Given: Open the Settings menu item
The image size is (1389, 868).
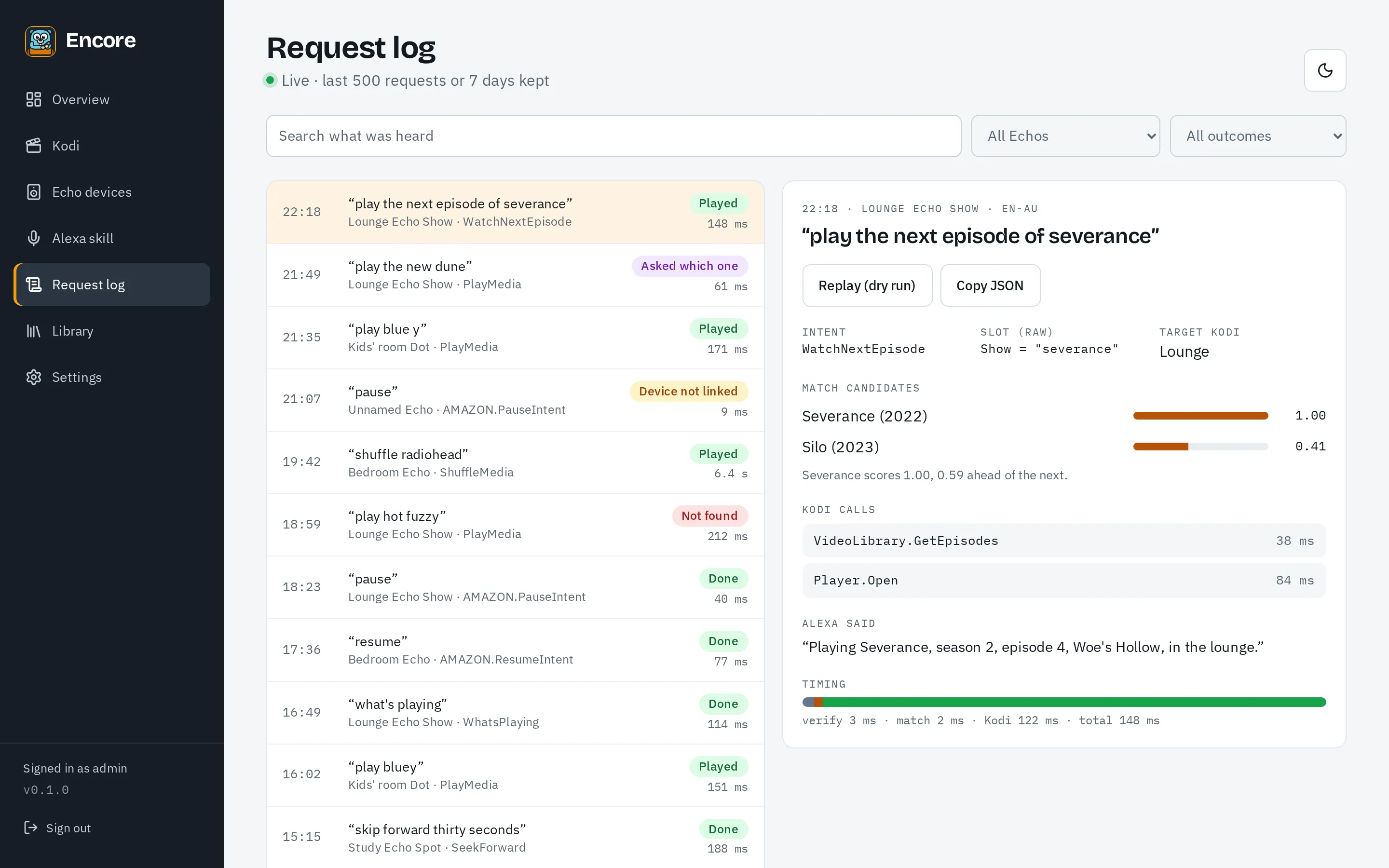Looking at the screenshot, I should click(112, 377).
